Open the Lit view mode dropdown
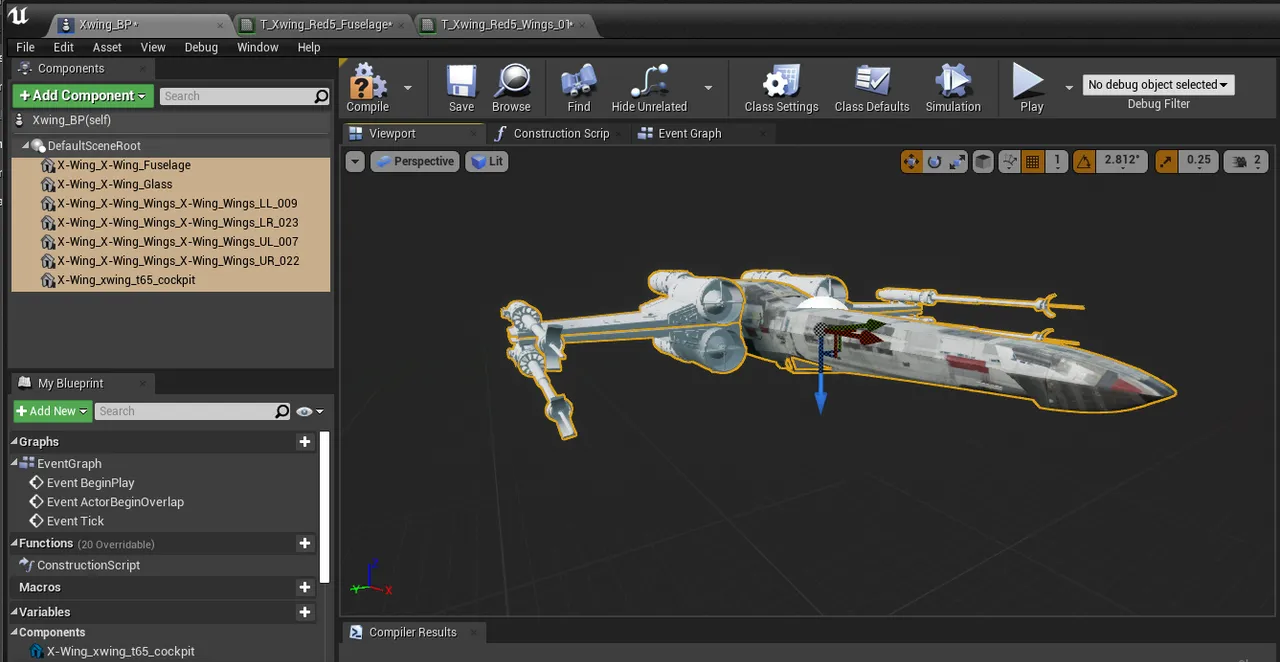The width and height of the screenshot is (1280, 662). point(486,161)
